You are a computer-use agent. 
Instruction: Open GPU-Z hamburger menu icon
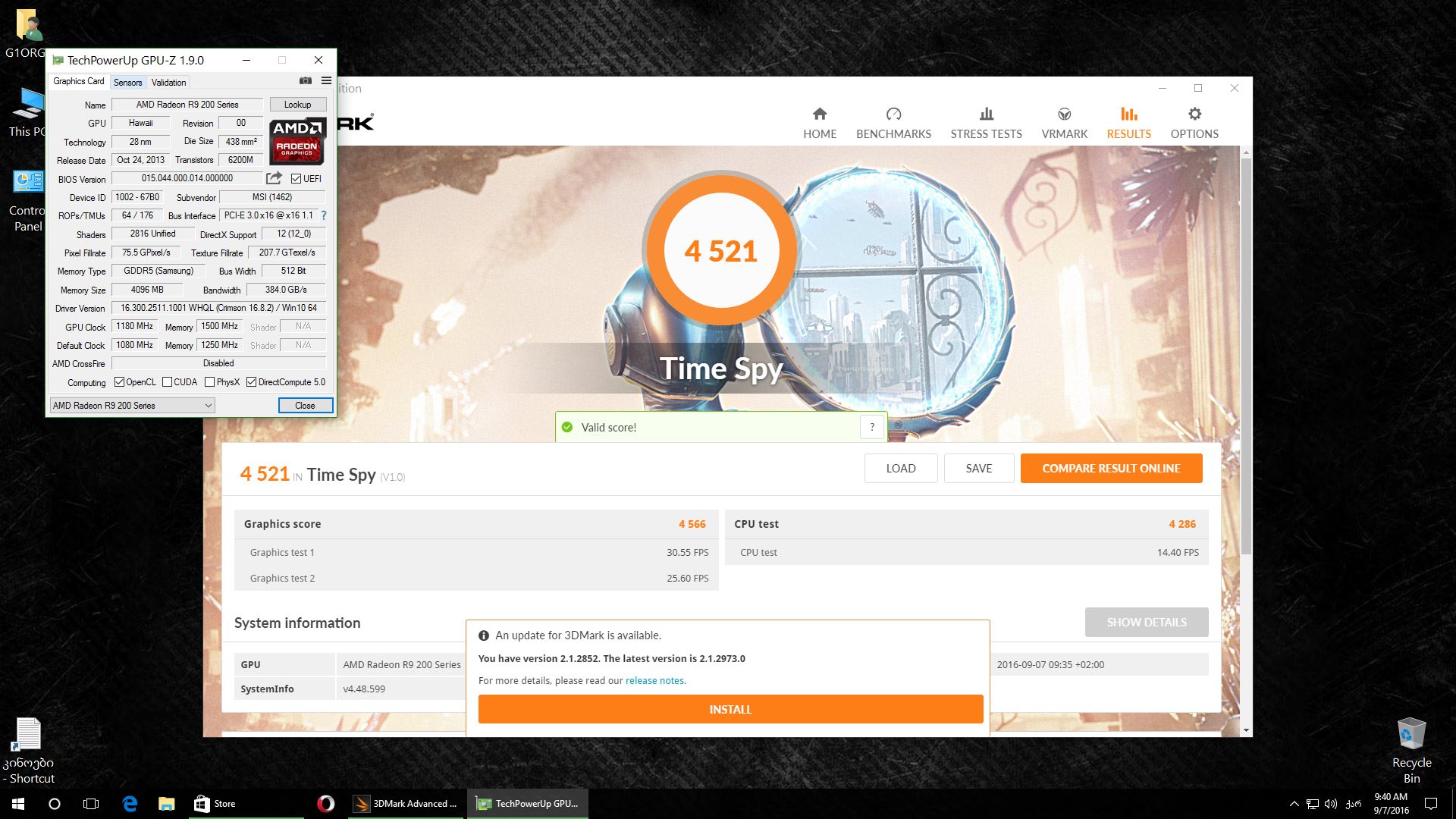tap(326, 81)
